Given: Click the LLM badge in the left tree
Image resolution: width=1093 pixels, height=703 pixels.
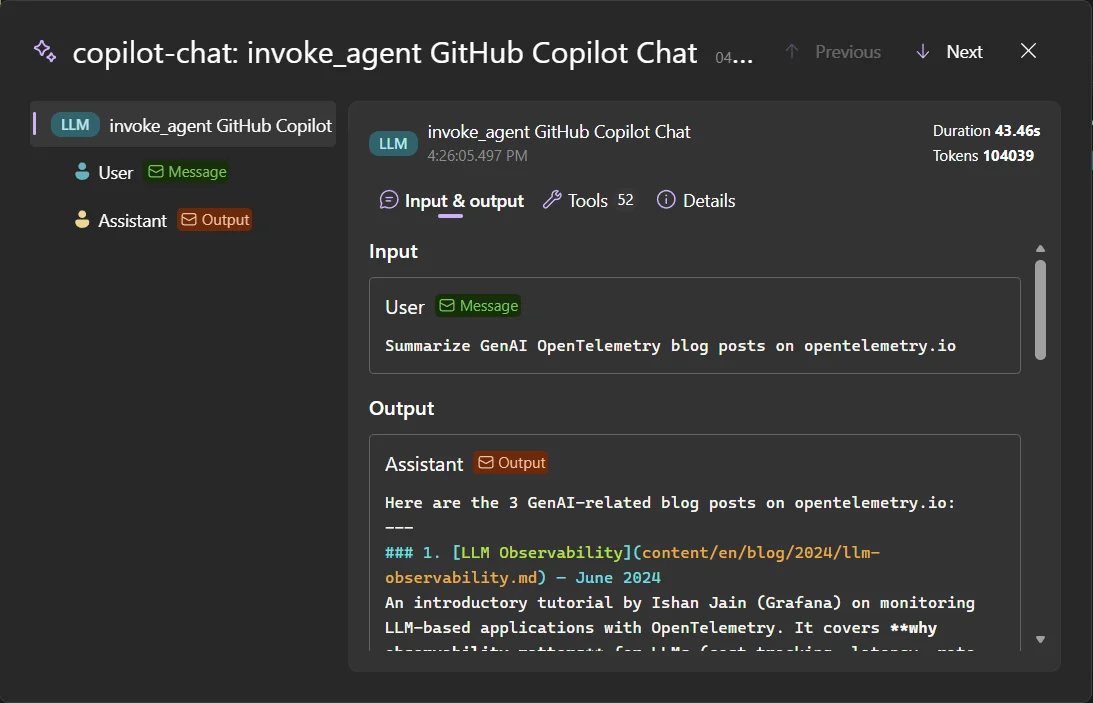Looking at the screenshot, I should click(x=75, y=125).
